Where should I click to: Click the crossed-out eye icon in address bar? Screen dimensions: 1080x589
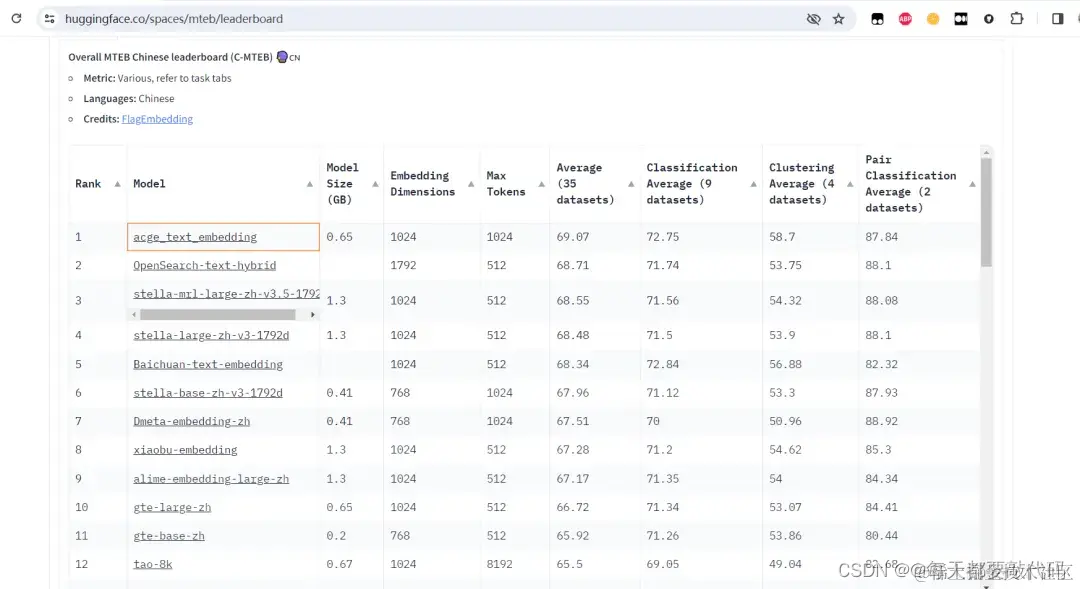(x=813, y=19)
